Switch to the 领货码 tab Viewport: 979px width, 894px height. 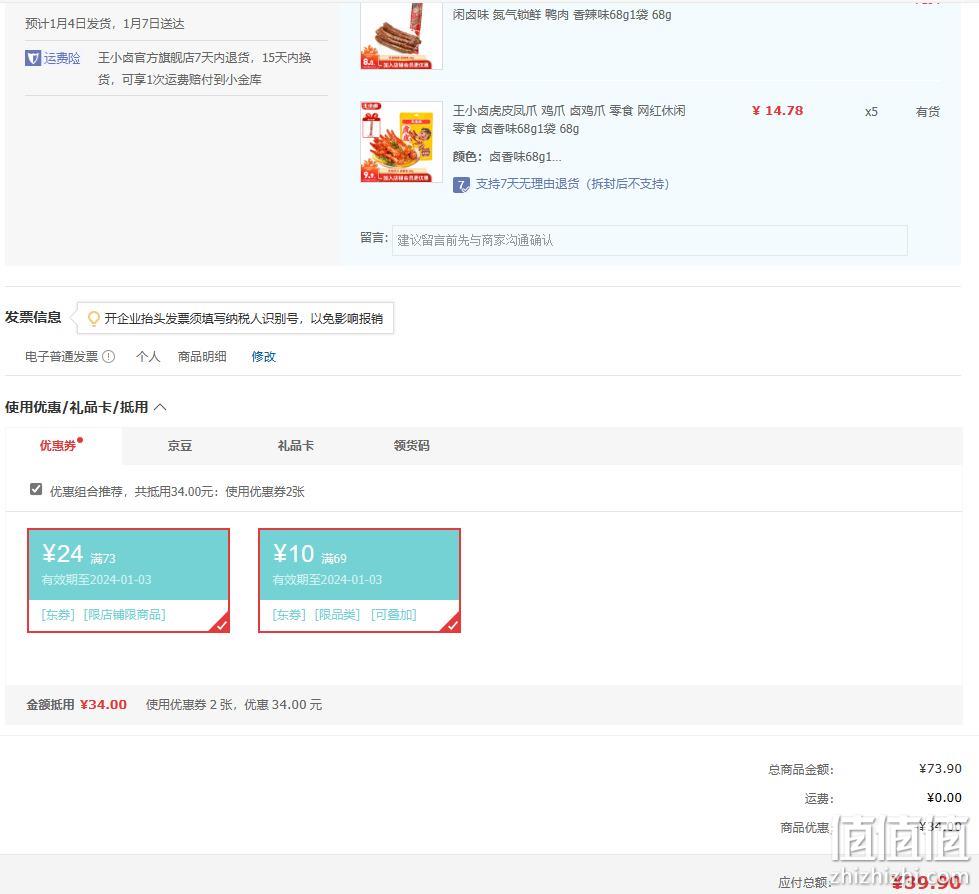411,446
